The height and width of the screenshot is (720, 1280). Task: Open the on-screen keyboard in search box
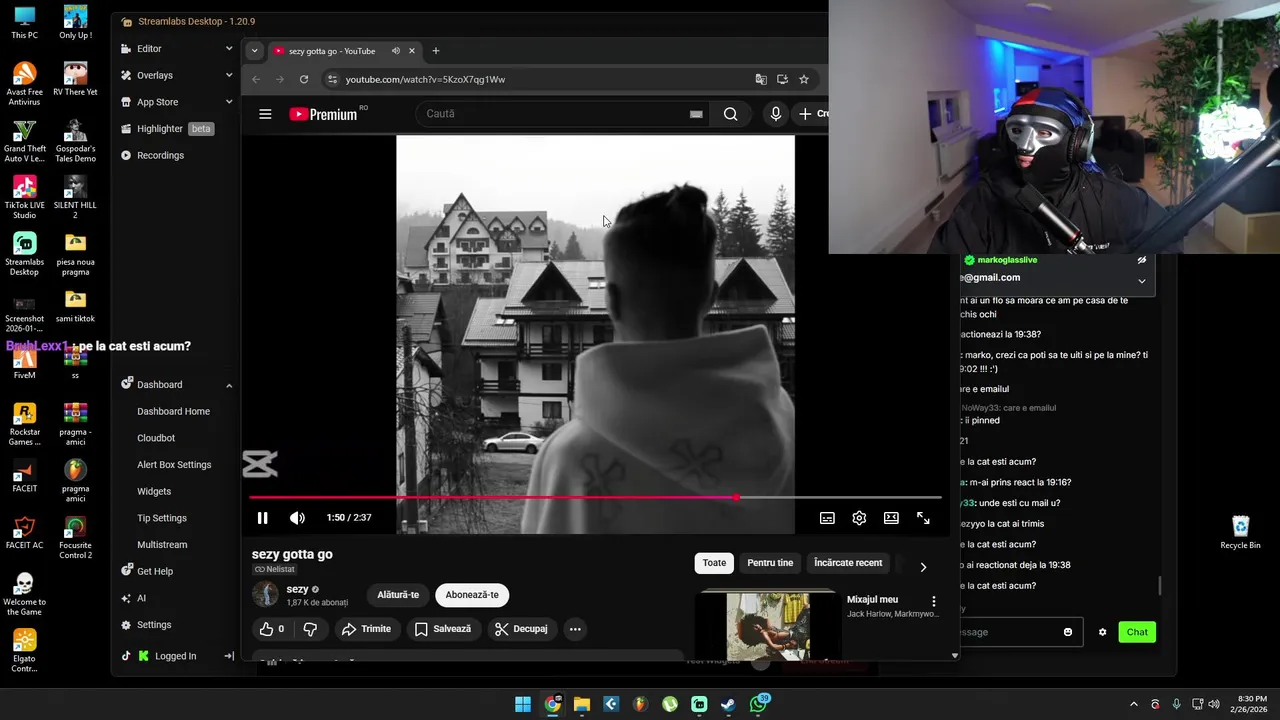tap(696, 114)
